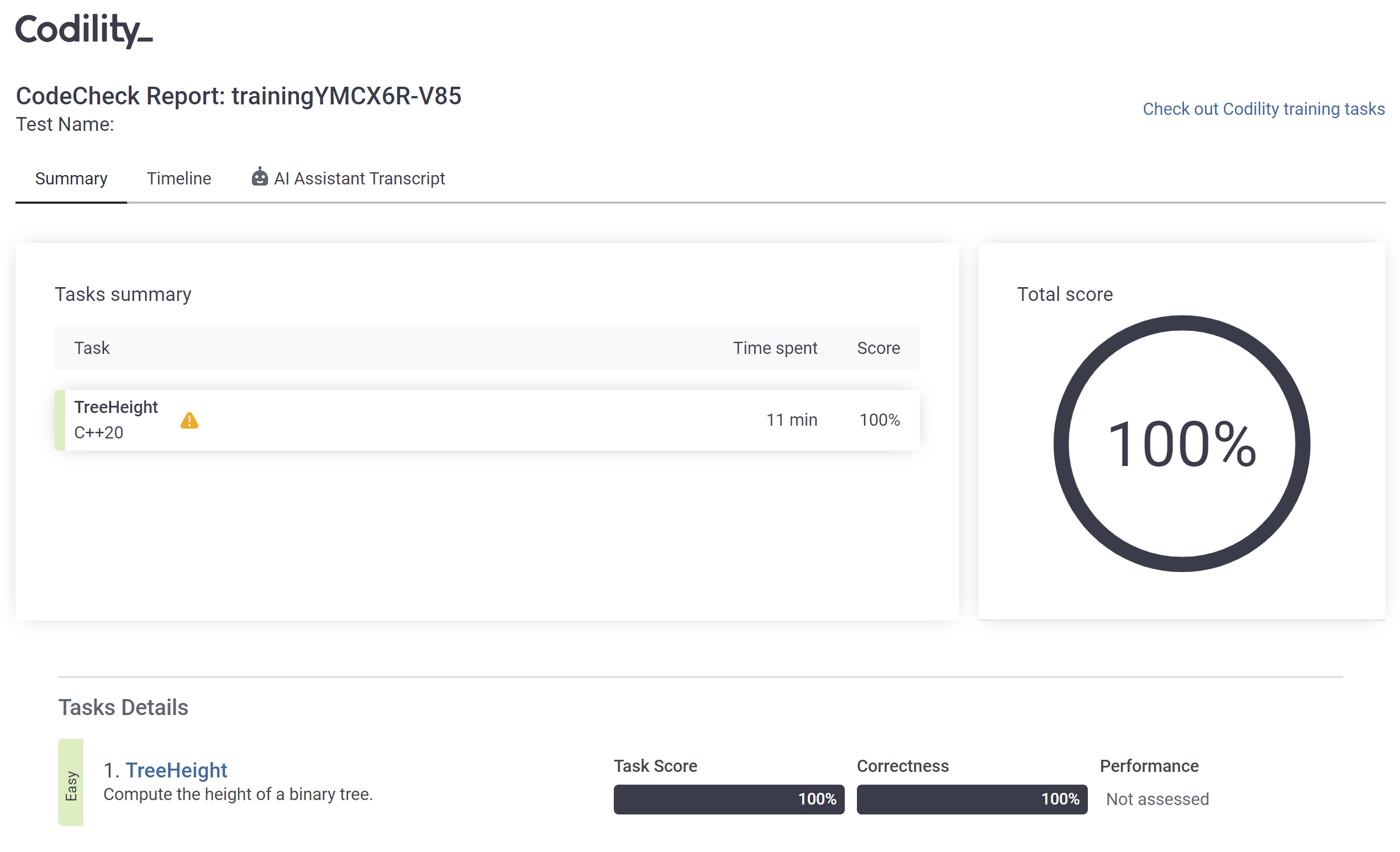Click the robot AI Assistant icon
This screenshot has height=852, width=1400.
(260, 178)
